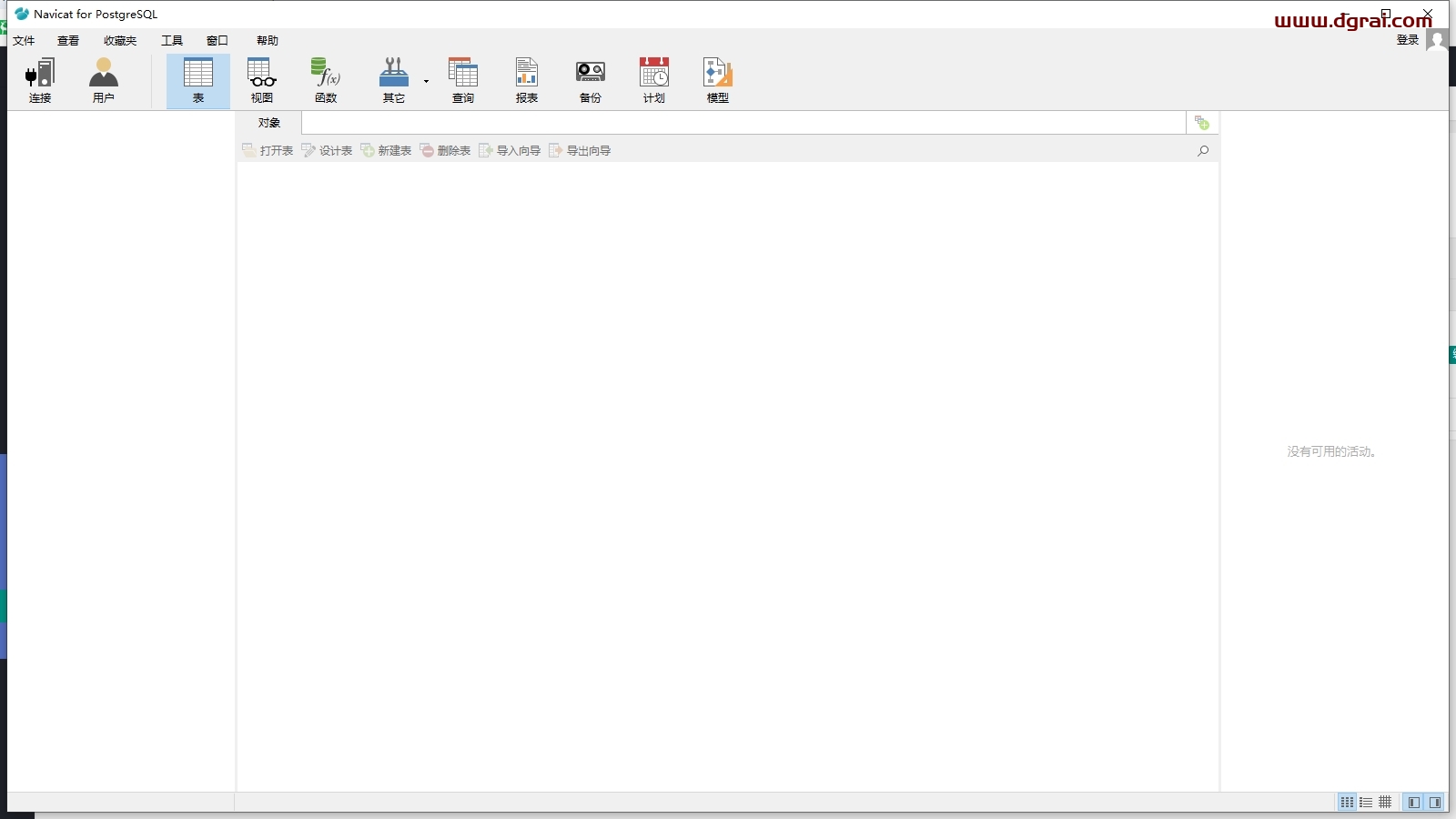Click the search magnifier in object toolbar
The image size is (1456, 819).
pyautogui.click(x=1203, y=150)
